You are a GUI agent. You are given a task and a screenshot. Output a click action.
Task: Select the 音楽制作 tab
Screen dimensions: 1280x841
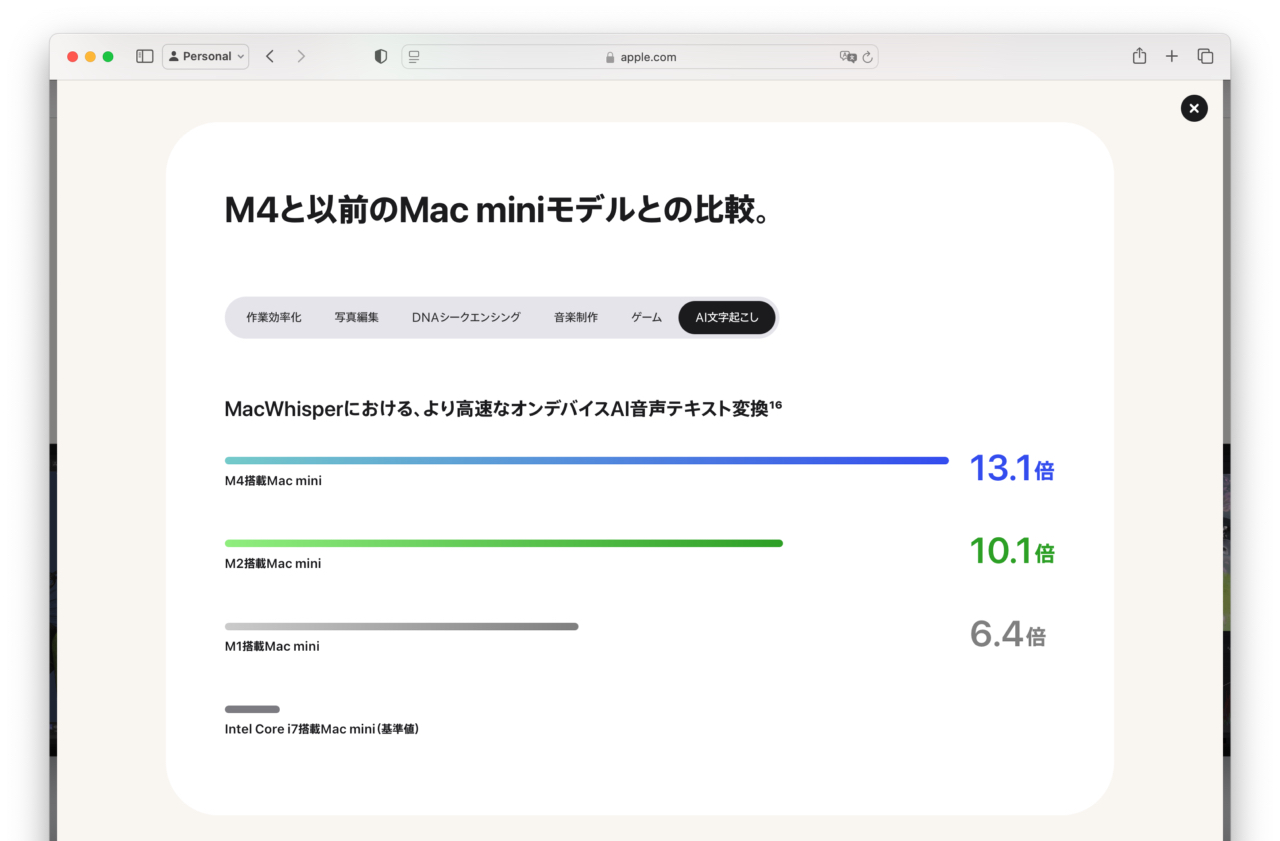[x=576, y=317]
